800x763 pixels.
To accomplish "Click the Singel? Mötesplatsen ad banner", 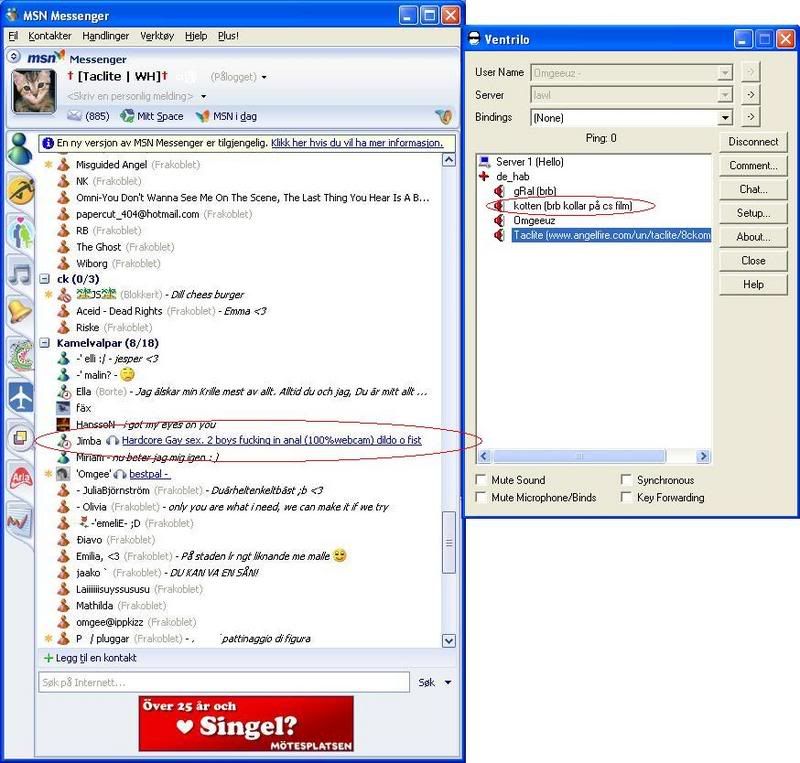I will pyautogui.click(x=246, y=724).
